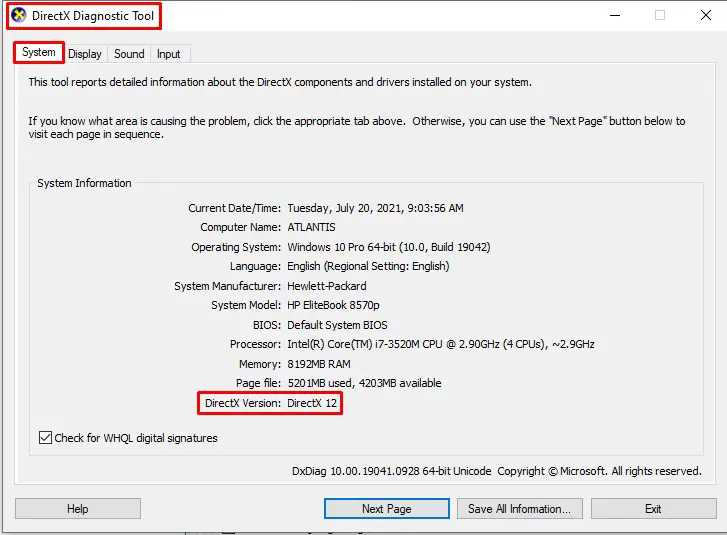Click the Current Date/Time label
This screenshot has height=535, width=727.
[234, 208]
